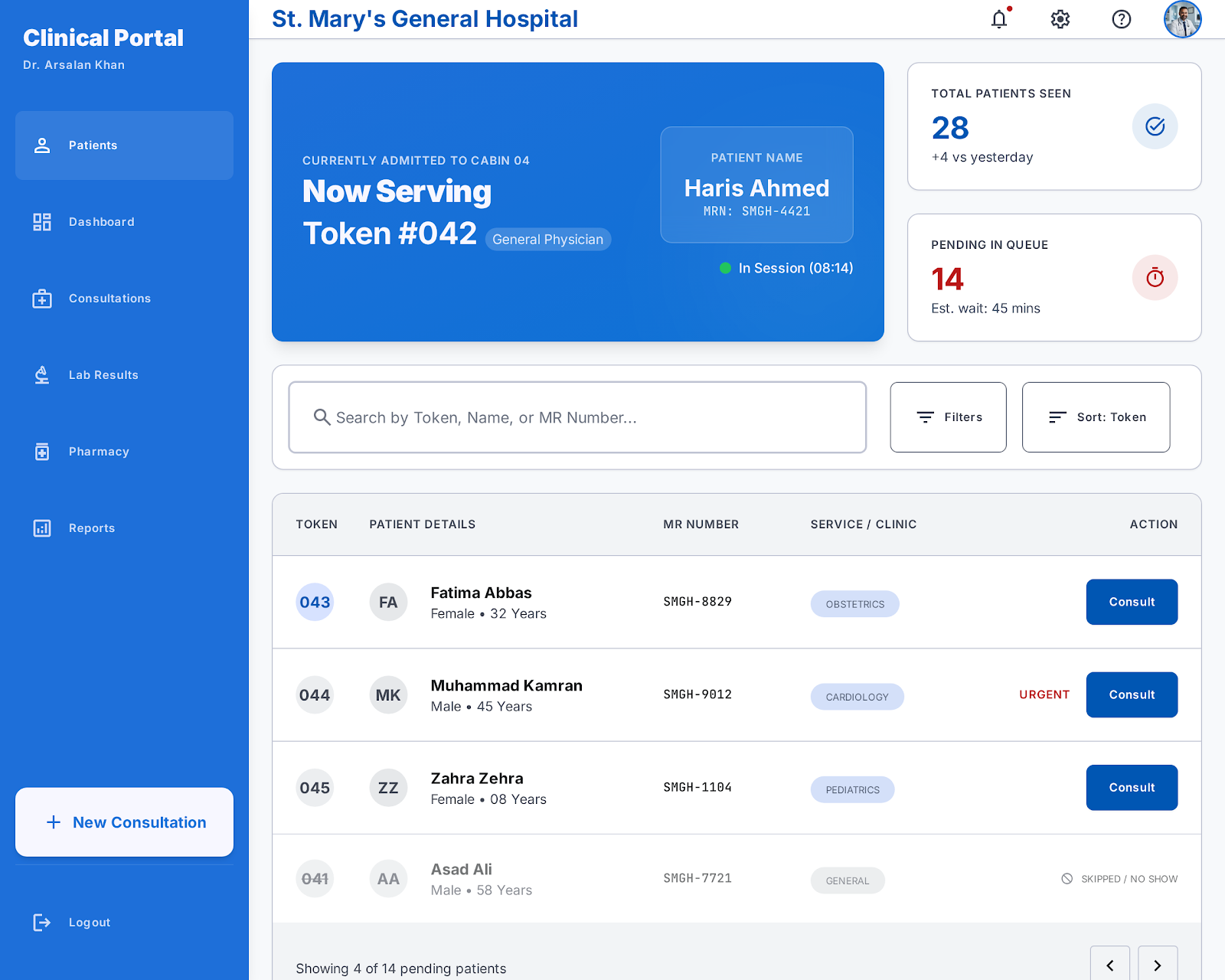Open notifications bell icon

click(999, 19)
